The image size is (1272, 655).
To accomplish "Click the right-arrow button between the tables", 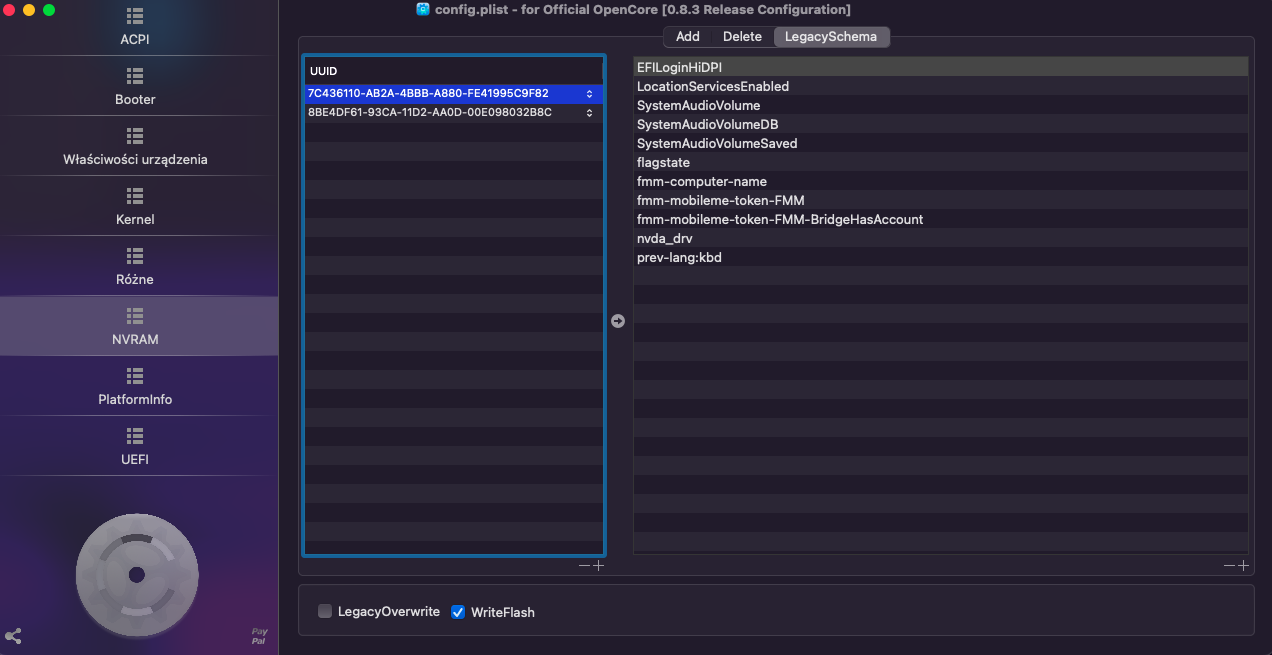I will [x=618, y=321].
